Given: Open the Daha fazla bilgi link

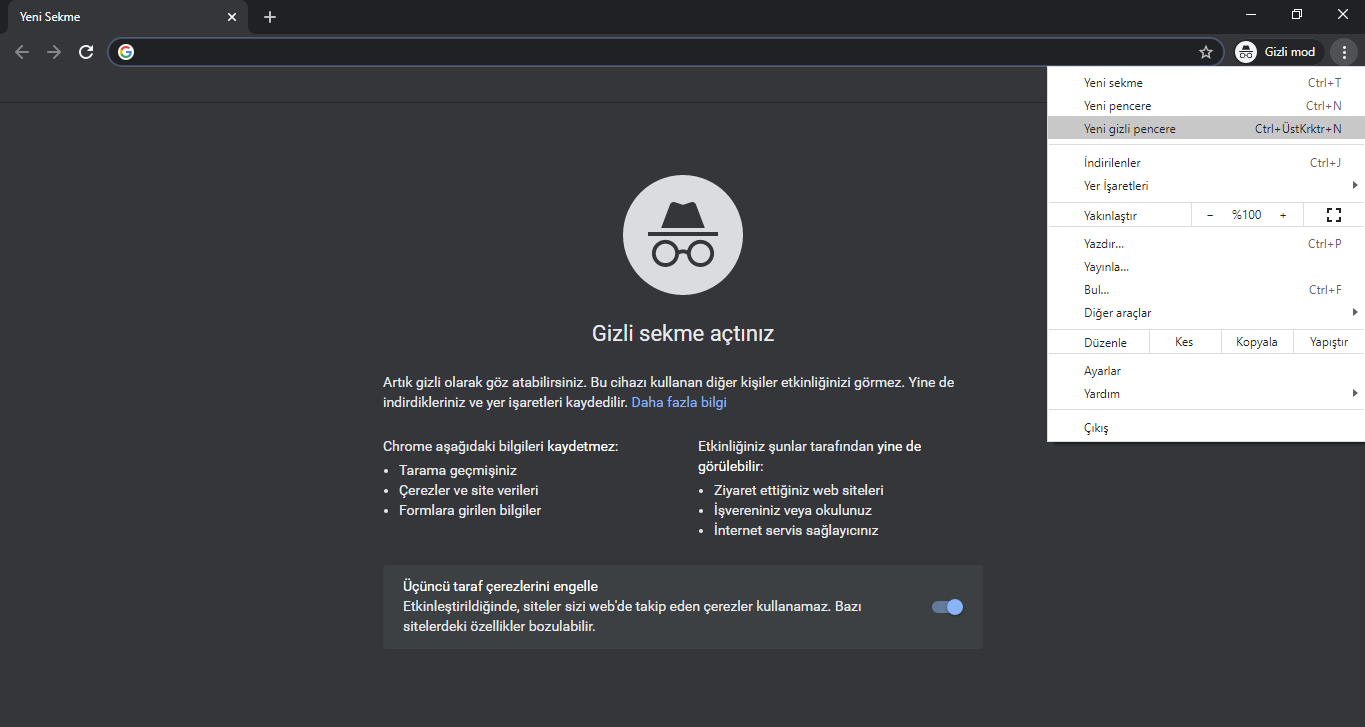Looking at the screenshot, I should tap(678, 402).
